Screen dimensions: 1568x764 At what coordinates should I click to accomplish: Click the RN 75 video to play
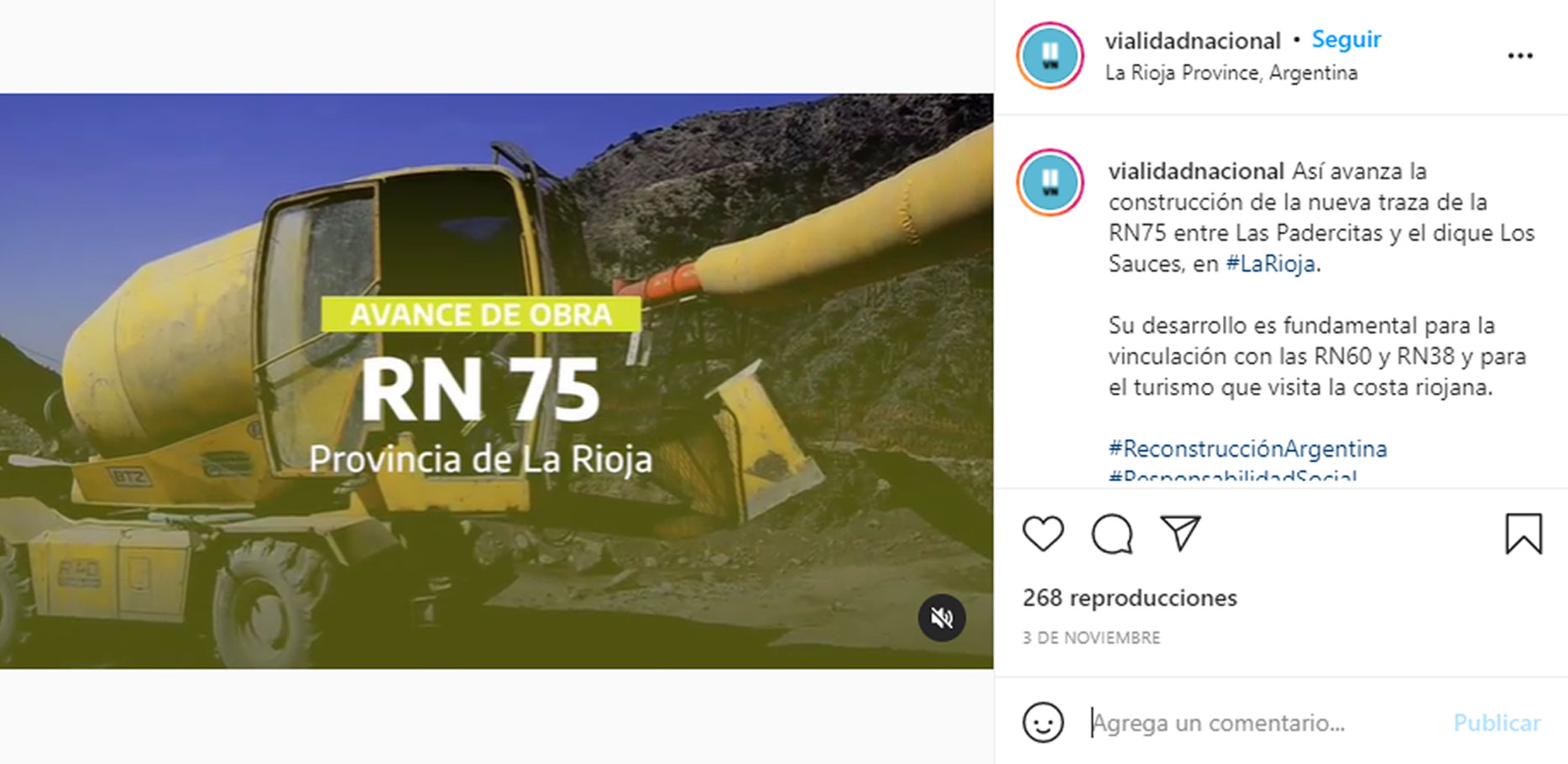(496, 381)
